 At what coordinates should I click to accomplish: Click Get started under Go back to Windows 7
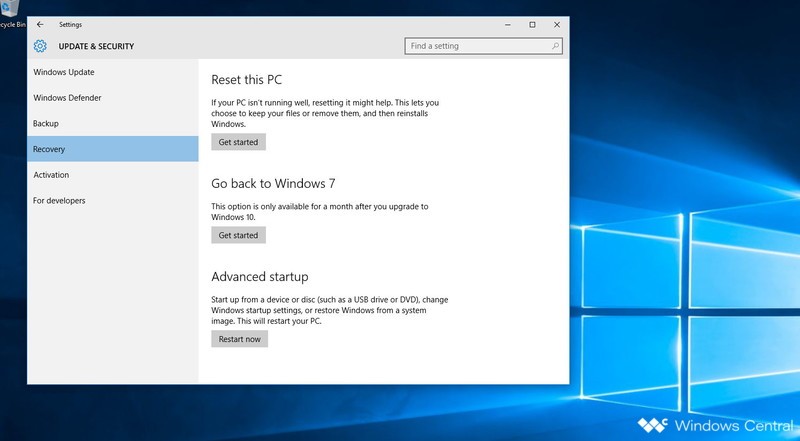click(x=238, y=235)
